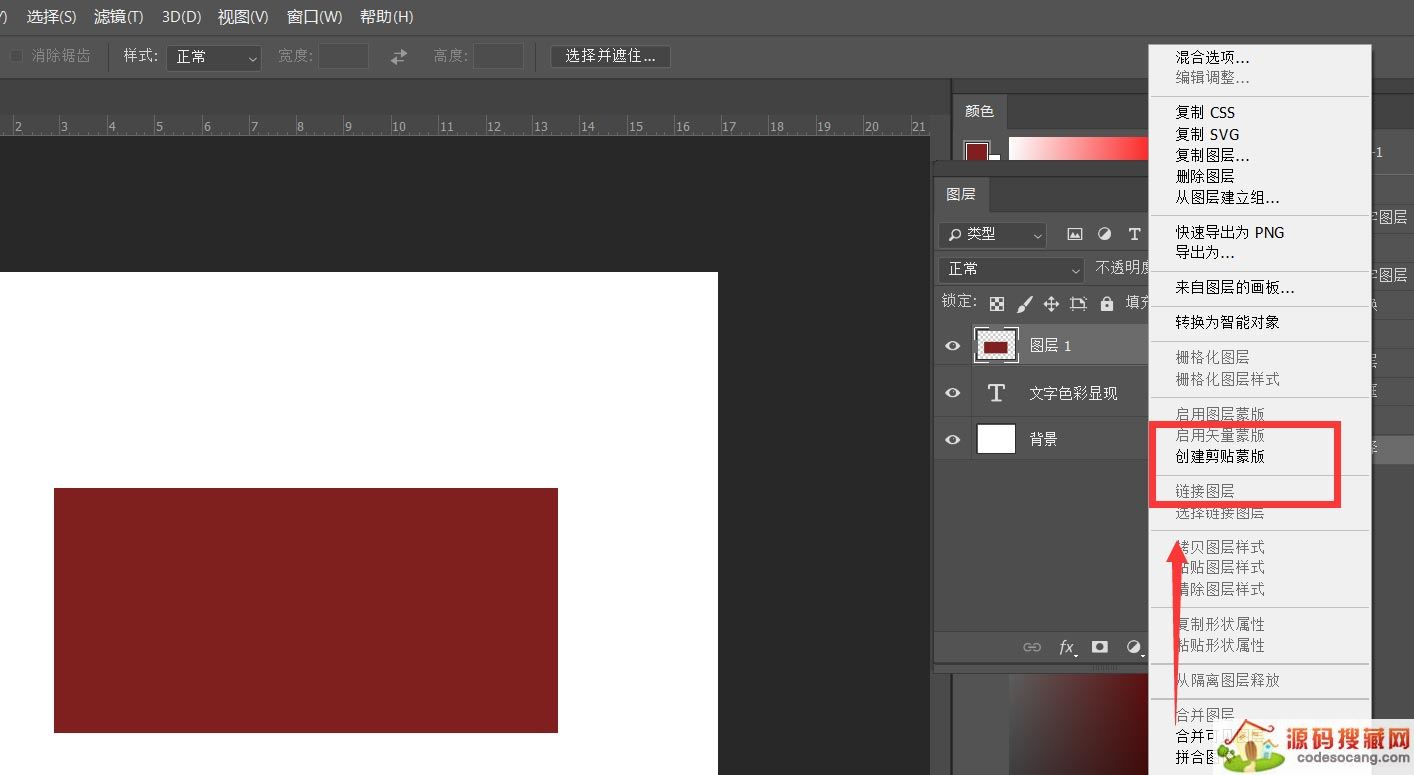1414x775 pixels.
Task: Open the 滤镜(T) menu
Action: click(118, 17)
